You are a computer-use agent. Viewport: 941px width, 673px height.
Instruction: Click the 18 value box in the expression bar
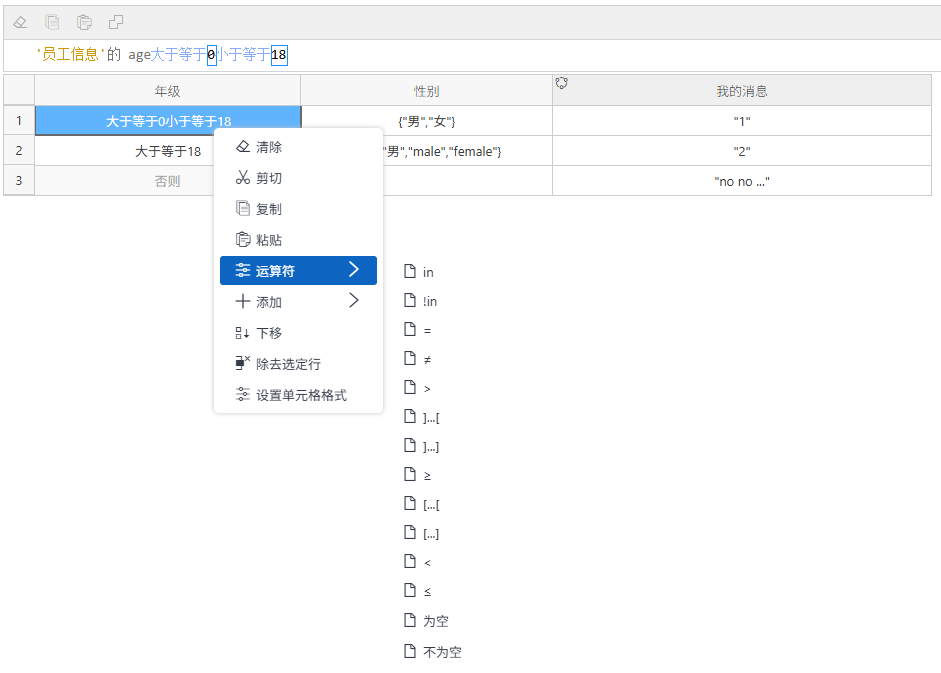pyautogui.click(x=279, y=55)
